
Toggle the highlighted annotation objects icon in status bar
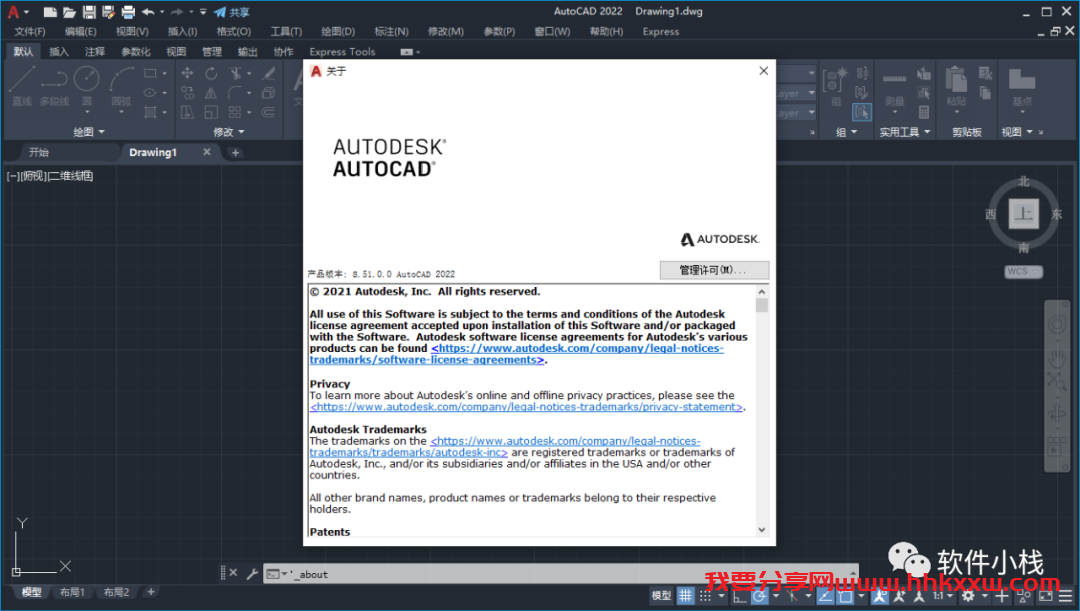click(880, 596)
